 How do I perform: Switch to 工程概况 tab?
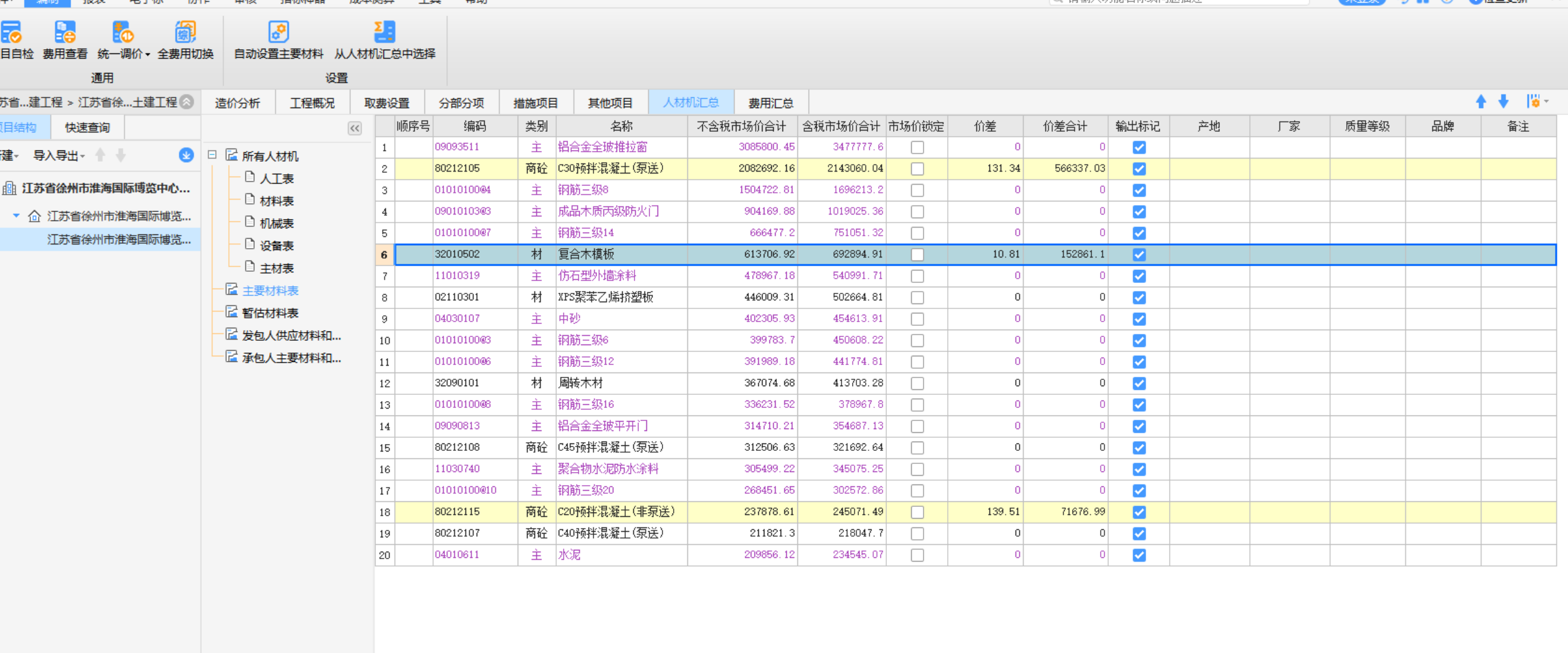(312, 103)
